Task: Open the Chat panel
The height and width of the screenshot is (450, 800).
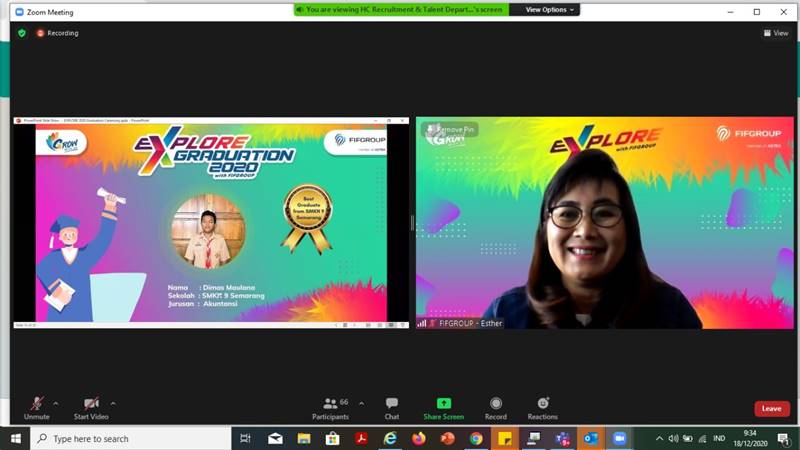Action: point(392,407)
